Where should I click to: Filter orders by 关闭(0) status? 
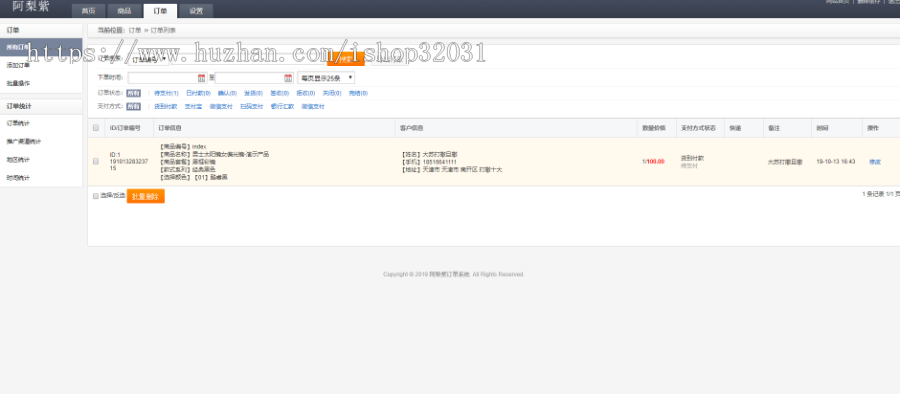coord(332,93)
